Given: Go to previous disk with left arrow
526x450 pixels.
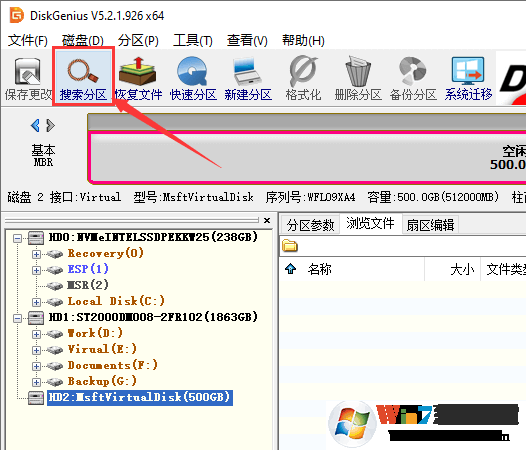Looking at the screenshot, I should tap(35, 126).
